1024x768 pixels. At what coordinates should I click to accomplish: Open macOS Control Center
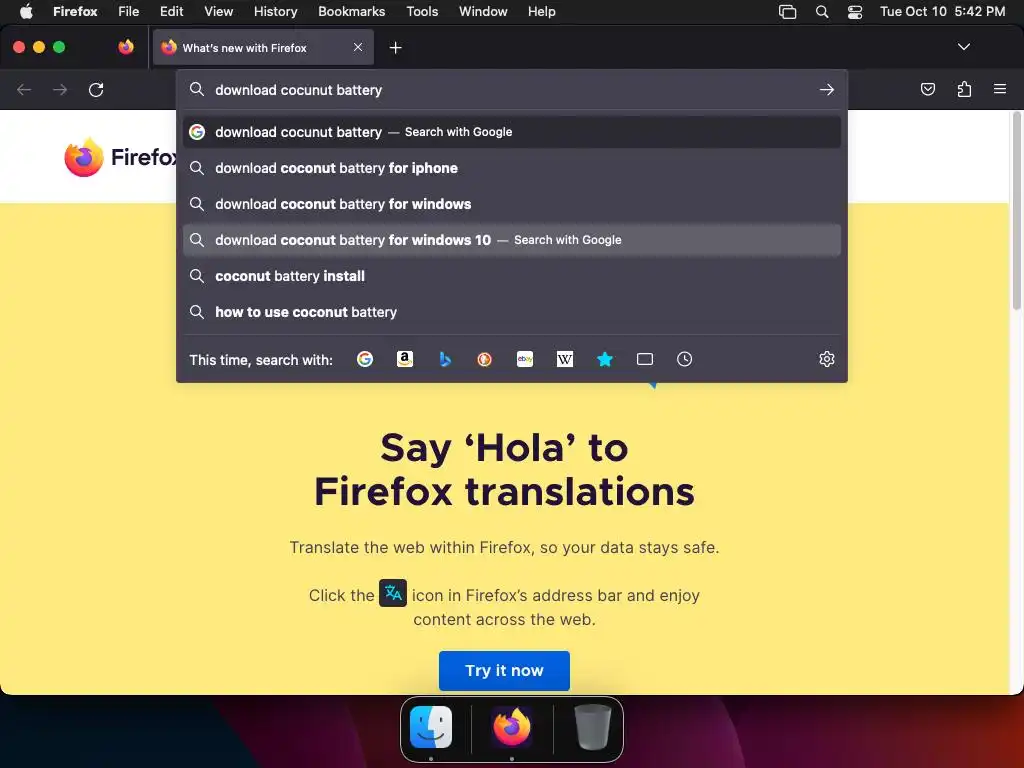[x=855, y=12]
